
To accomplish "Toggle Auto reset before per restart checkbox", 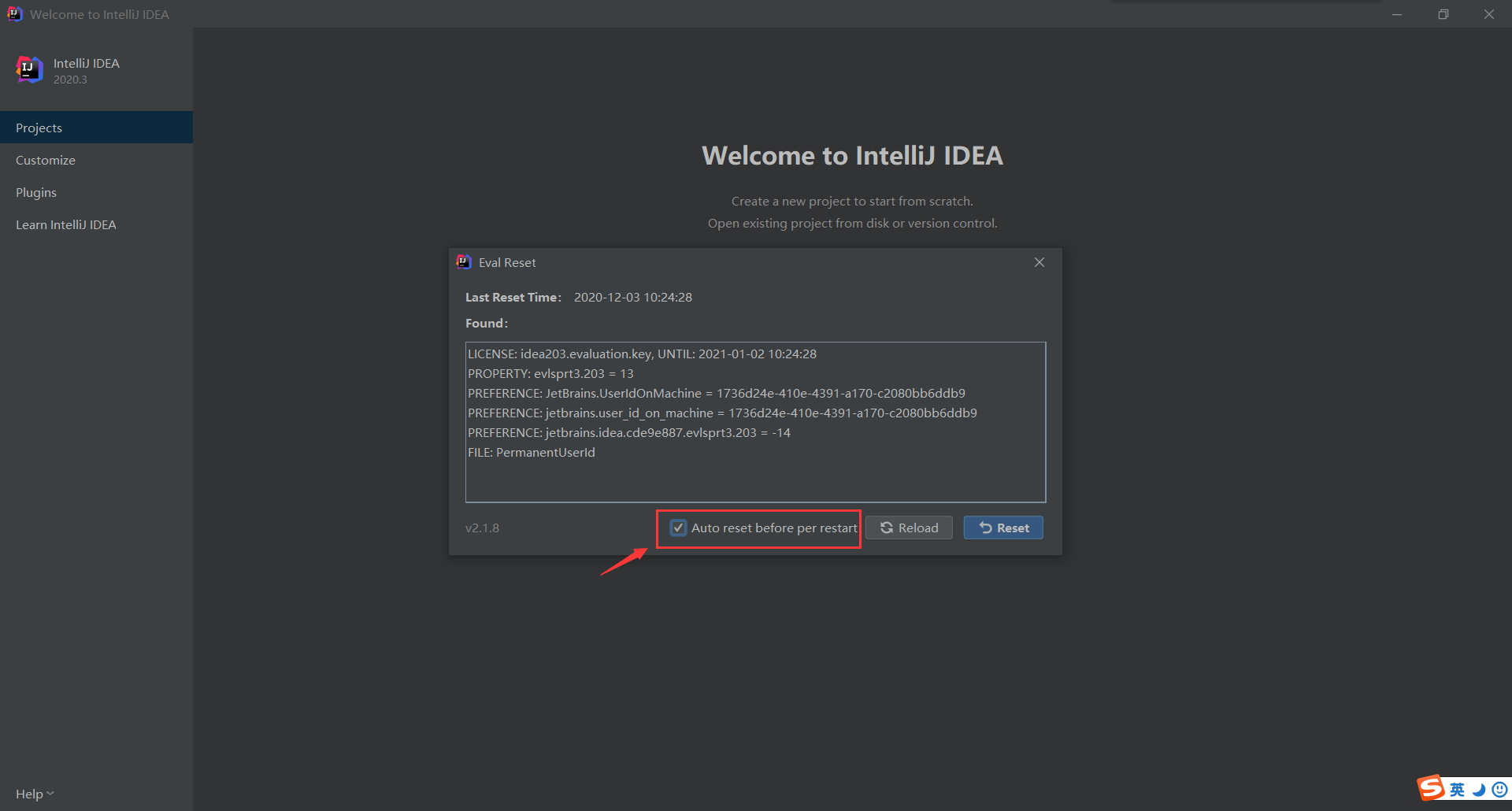I will [x=678, y=528].
